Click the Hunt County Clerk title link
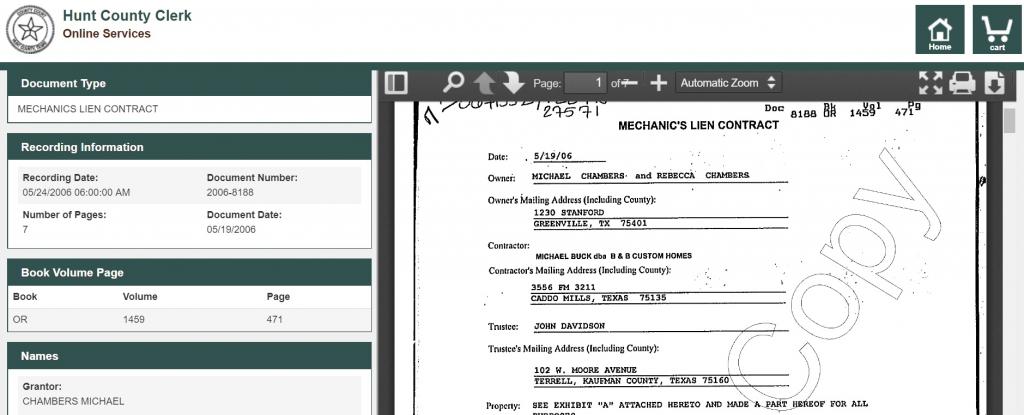This screenshot has width=1024, height=415. point(127,17)
